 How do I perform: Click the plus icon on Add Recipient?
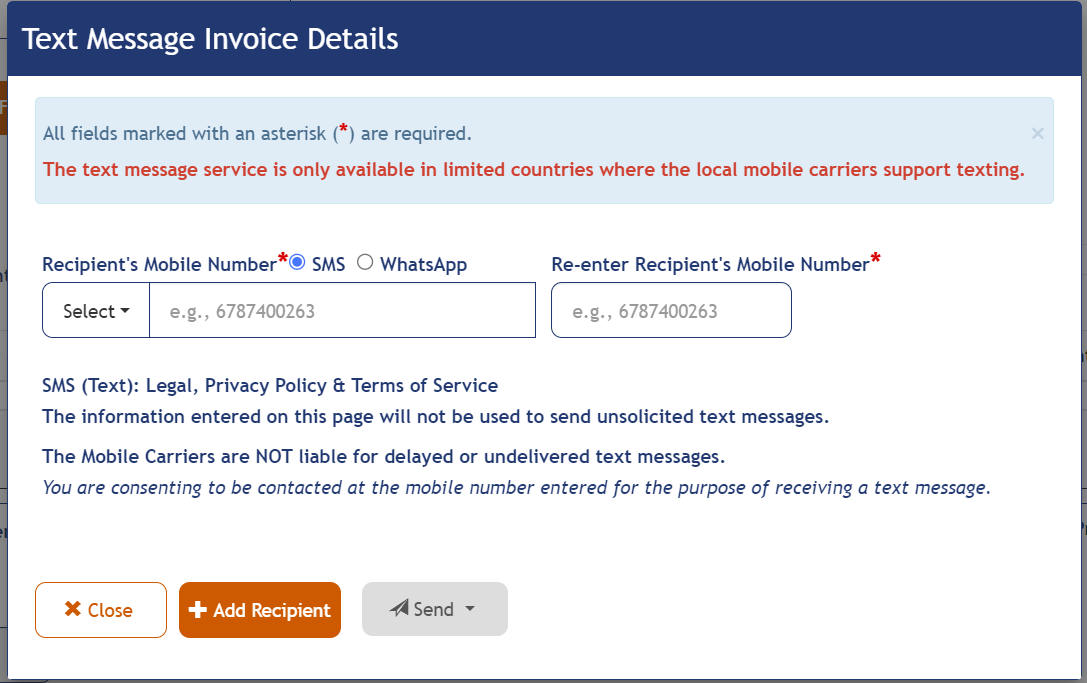pos(198,609)
